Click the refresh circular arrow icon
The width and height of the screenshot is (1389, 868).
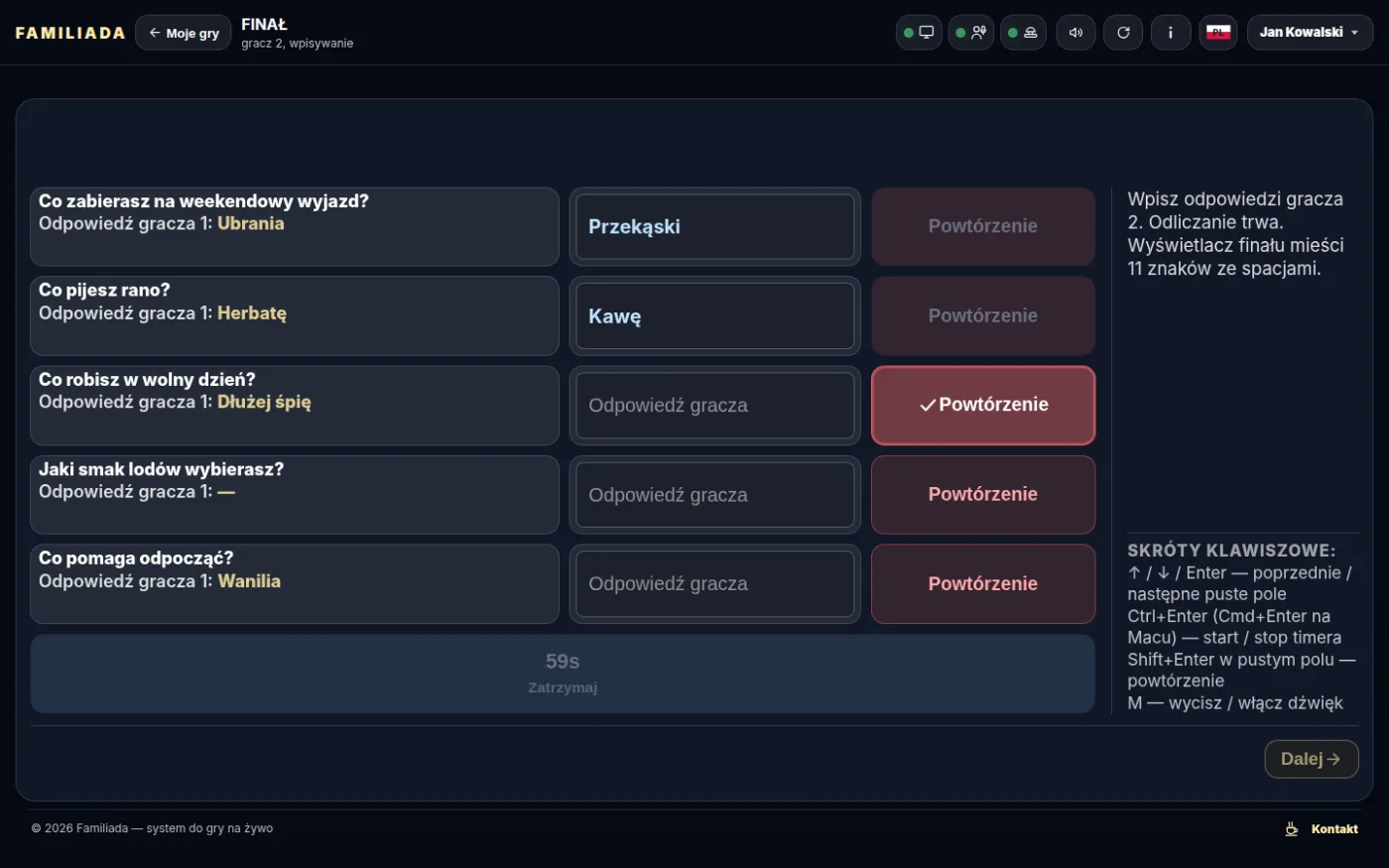[x=1123, y=33]
